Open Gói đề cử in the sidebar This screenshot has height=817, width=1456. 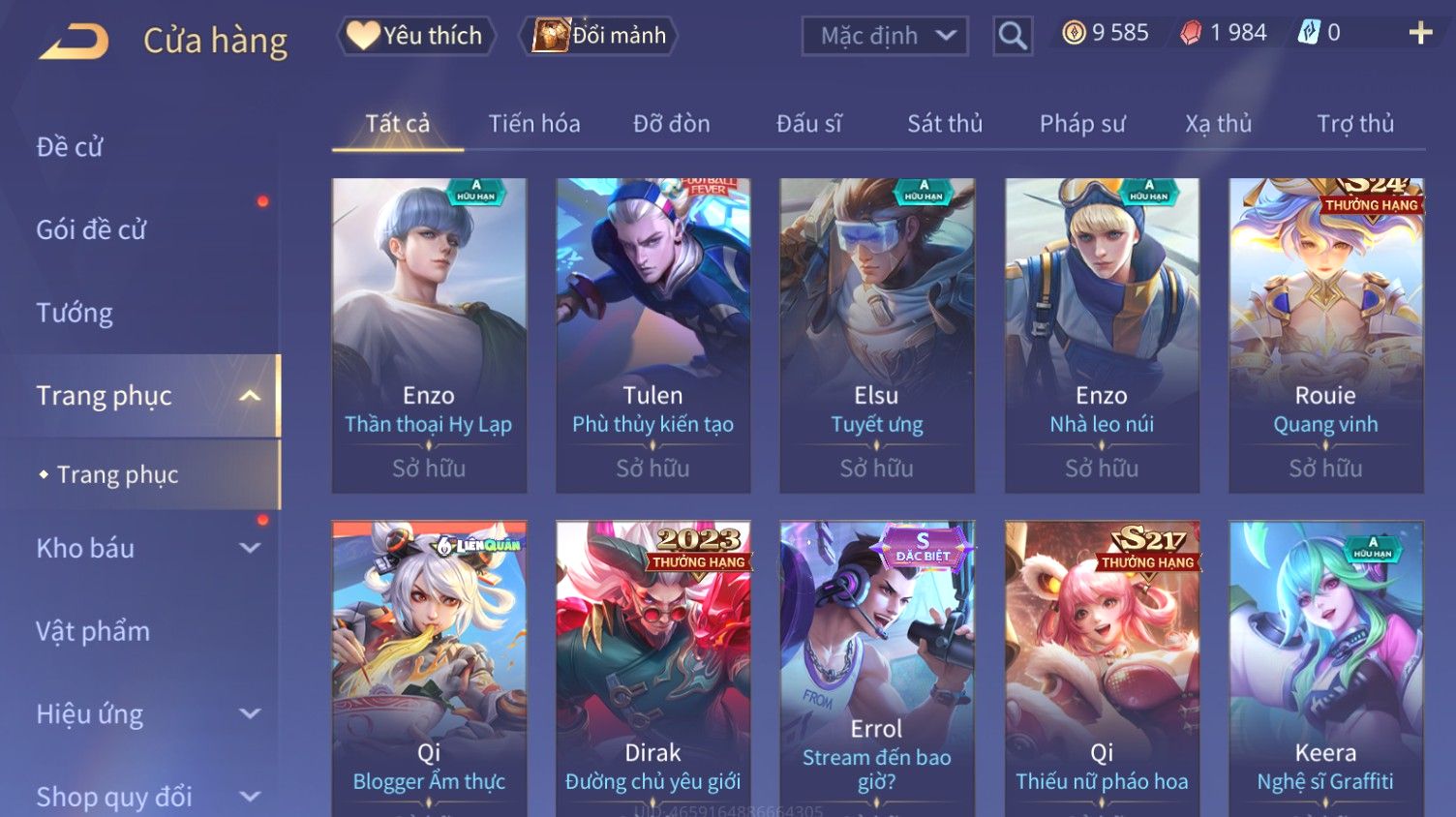pyautogui.click(x=91, y=230)
